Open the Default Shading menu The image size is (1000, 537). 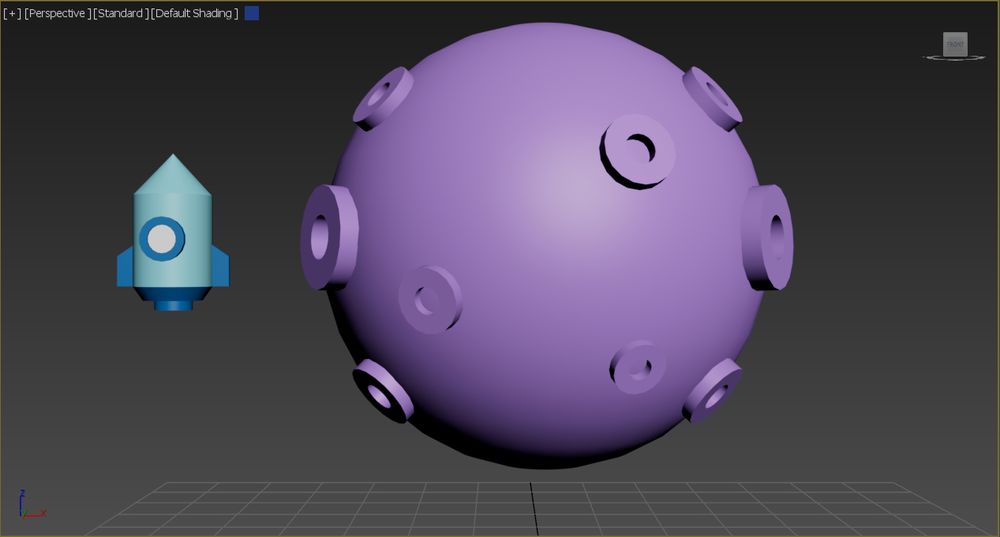195,13
